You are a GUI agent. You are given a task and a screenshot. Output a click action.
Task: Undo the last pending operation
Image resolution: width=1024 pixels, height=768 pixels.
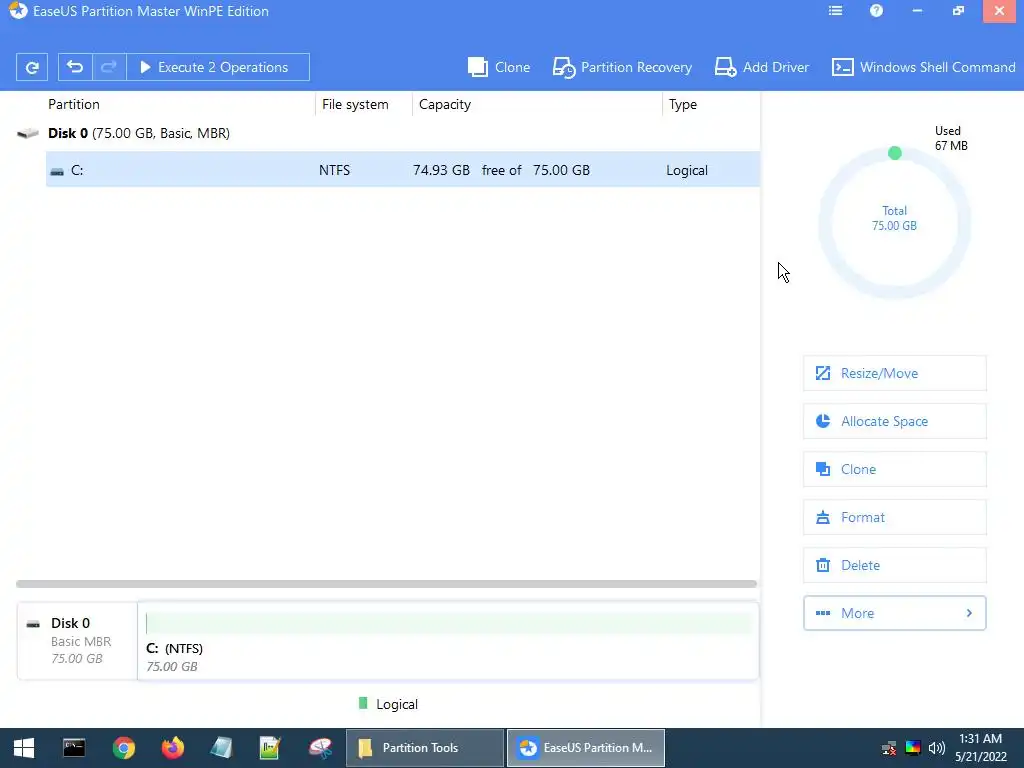(75, 67)
